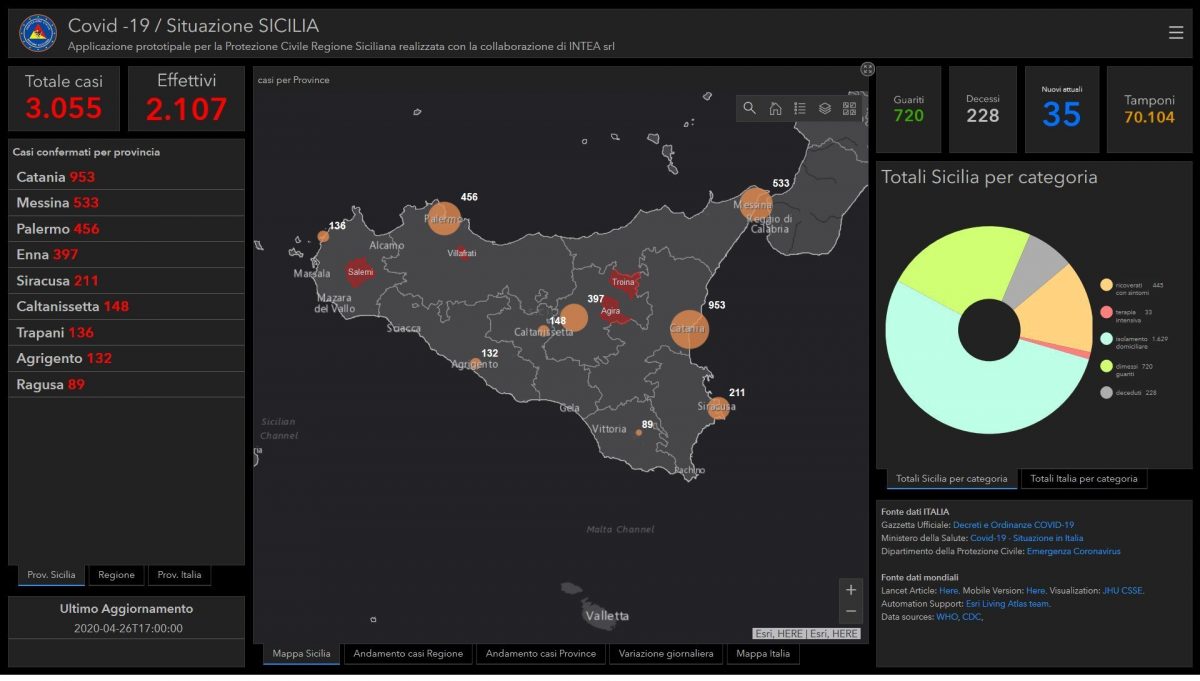Viewport: 1200px width, 681px height.
Task: Open the basemap gallery grid
Action: click(x=850, y=109)
